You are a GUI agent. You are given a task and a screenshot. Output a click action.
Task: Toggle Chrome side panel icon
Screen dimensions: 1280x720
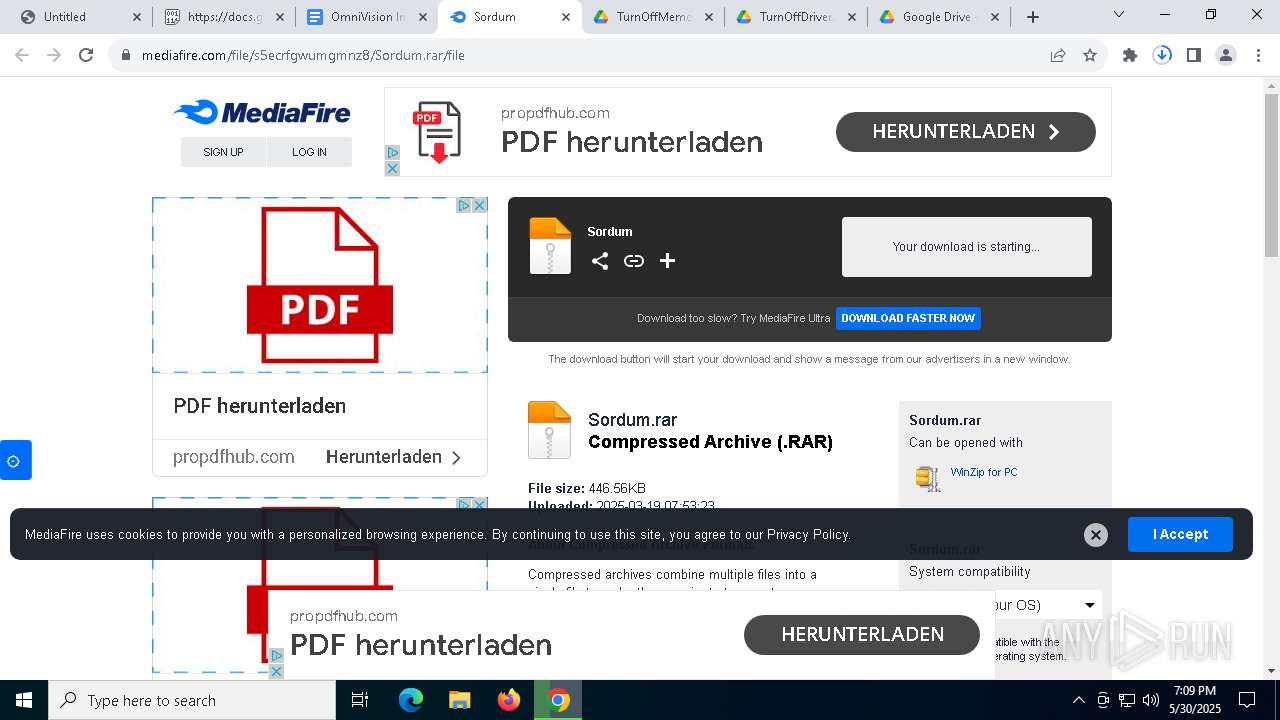point(1194,55)
